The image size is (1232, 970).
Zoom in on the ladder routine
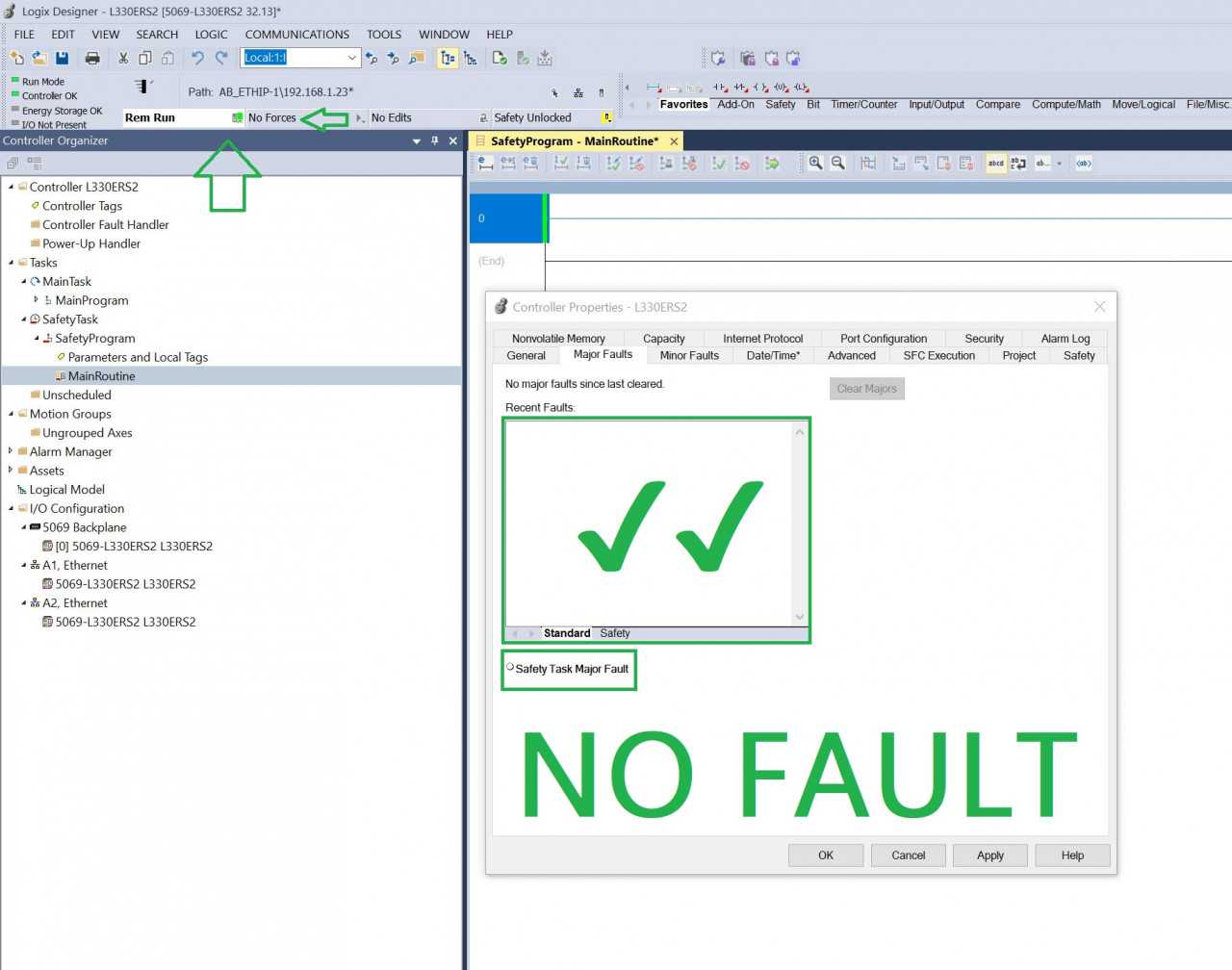point(815,164)
